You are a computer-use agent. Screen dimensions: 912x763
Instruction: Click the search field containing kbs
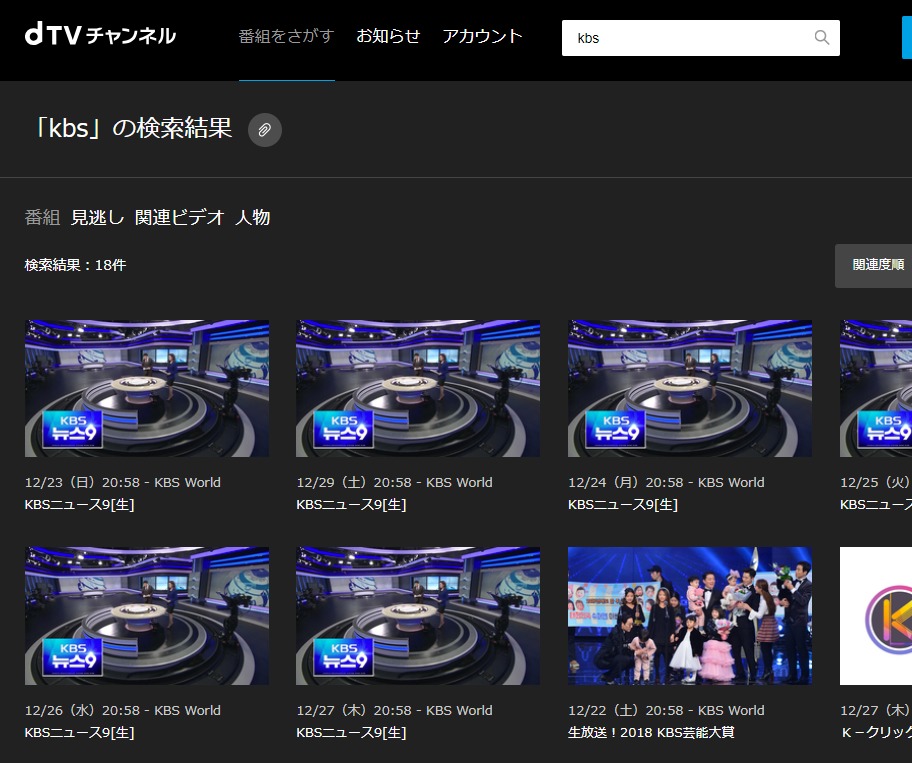coord(700,38)
